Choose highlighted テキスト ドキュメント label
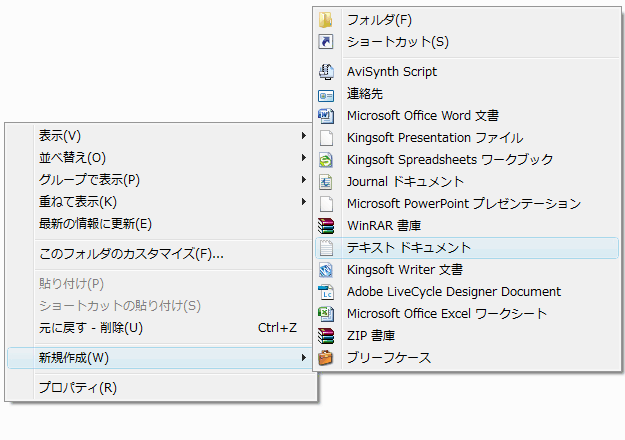625x440 pixels. pyautogui.click(x=409, y=248)
